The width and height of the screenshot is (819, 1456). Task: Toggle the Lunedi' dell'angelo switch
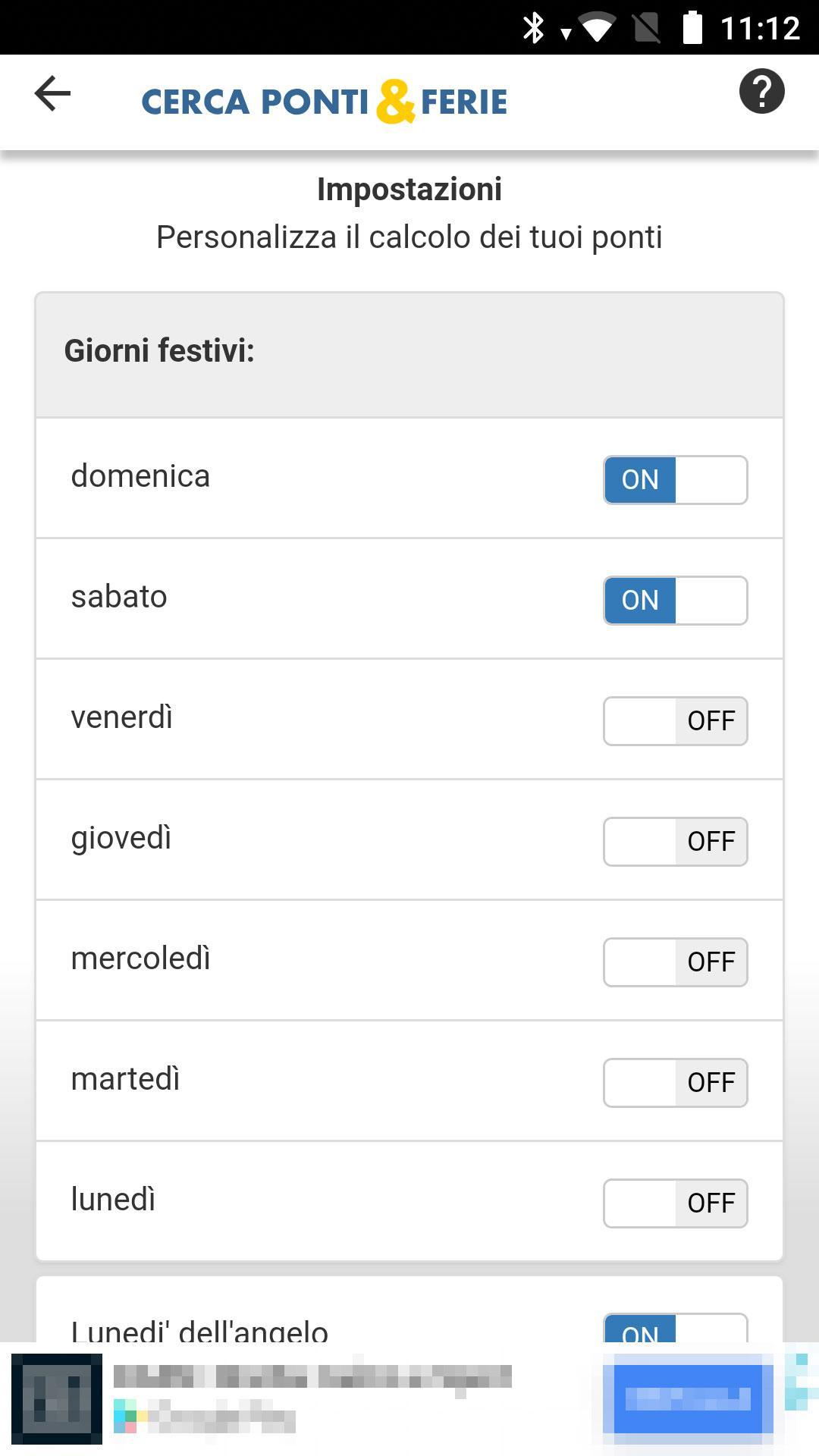tap(675, 1328)
